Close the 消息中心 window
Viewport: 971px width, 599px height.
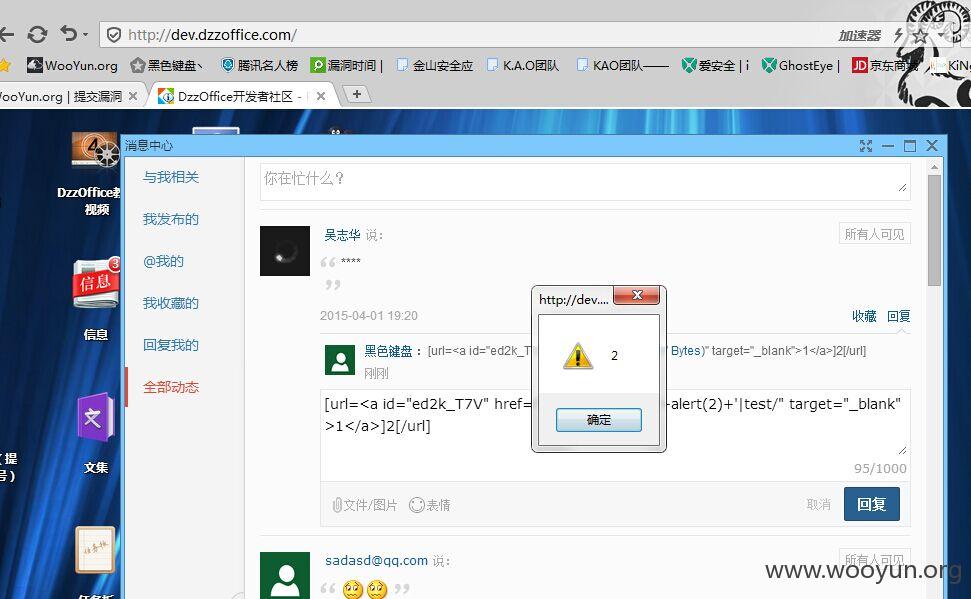click(932, 146)
